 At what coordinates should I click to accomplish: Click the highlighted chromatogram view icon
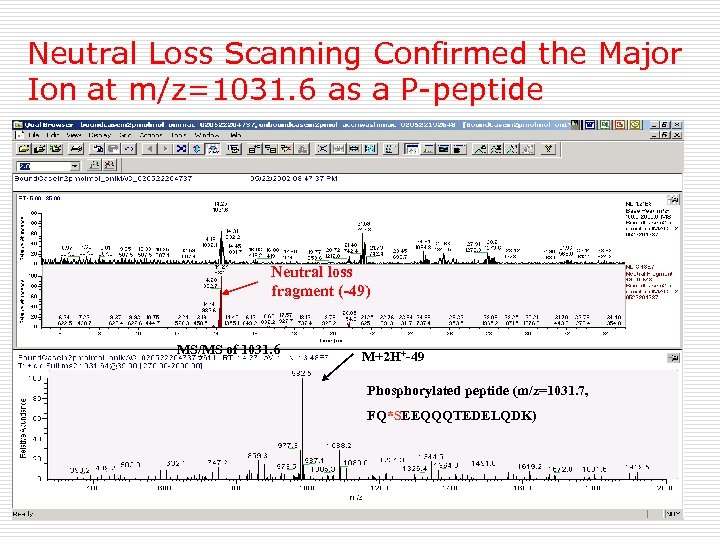[412, 149]
